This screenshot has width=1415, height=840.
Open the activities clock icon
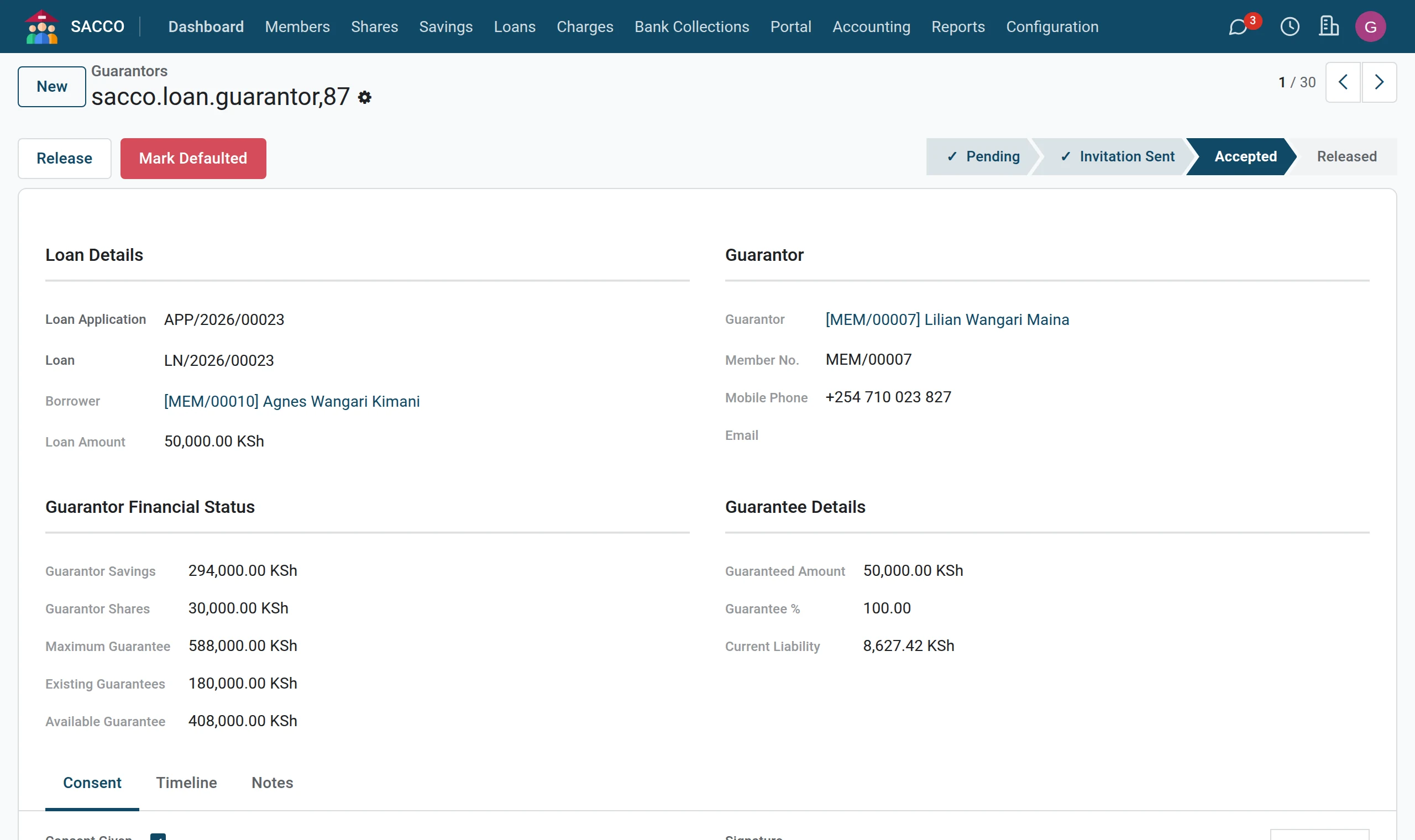pos(1290,27)
